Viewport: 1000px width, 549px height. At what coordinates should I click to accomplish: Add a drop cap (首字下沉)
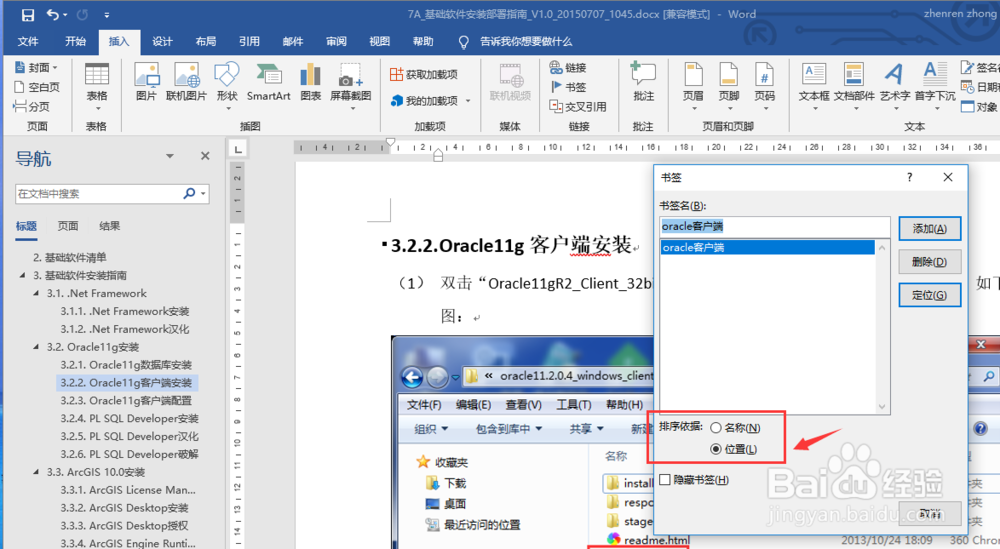pyautogui.click(x=935, y=85)
